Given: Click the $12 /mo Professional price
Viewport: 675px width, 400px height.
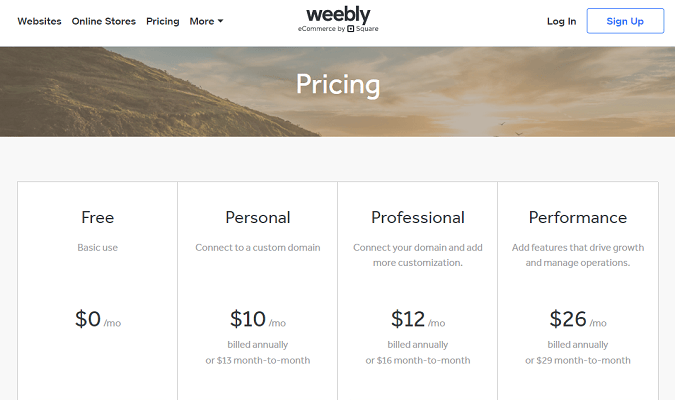Looking at the screenshot, I should [x=417, y=320].
